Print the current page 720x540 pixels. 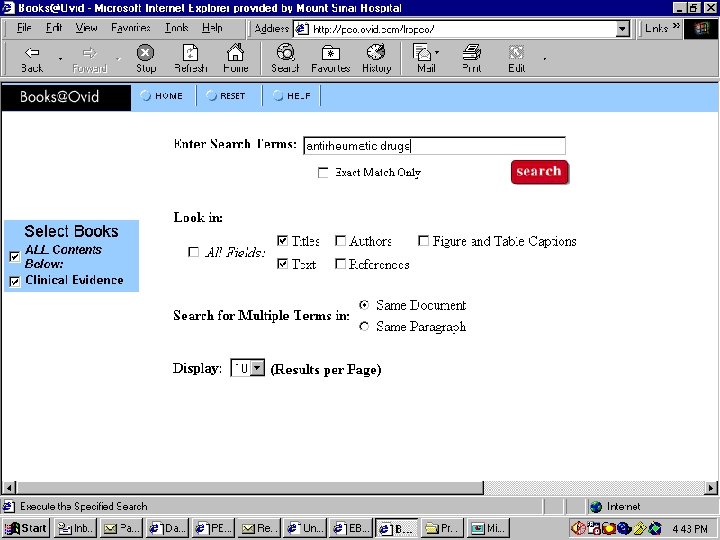472,59
